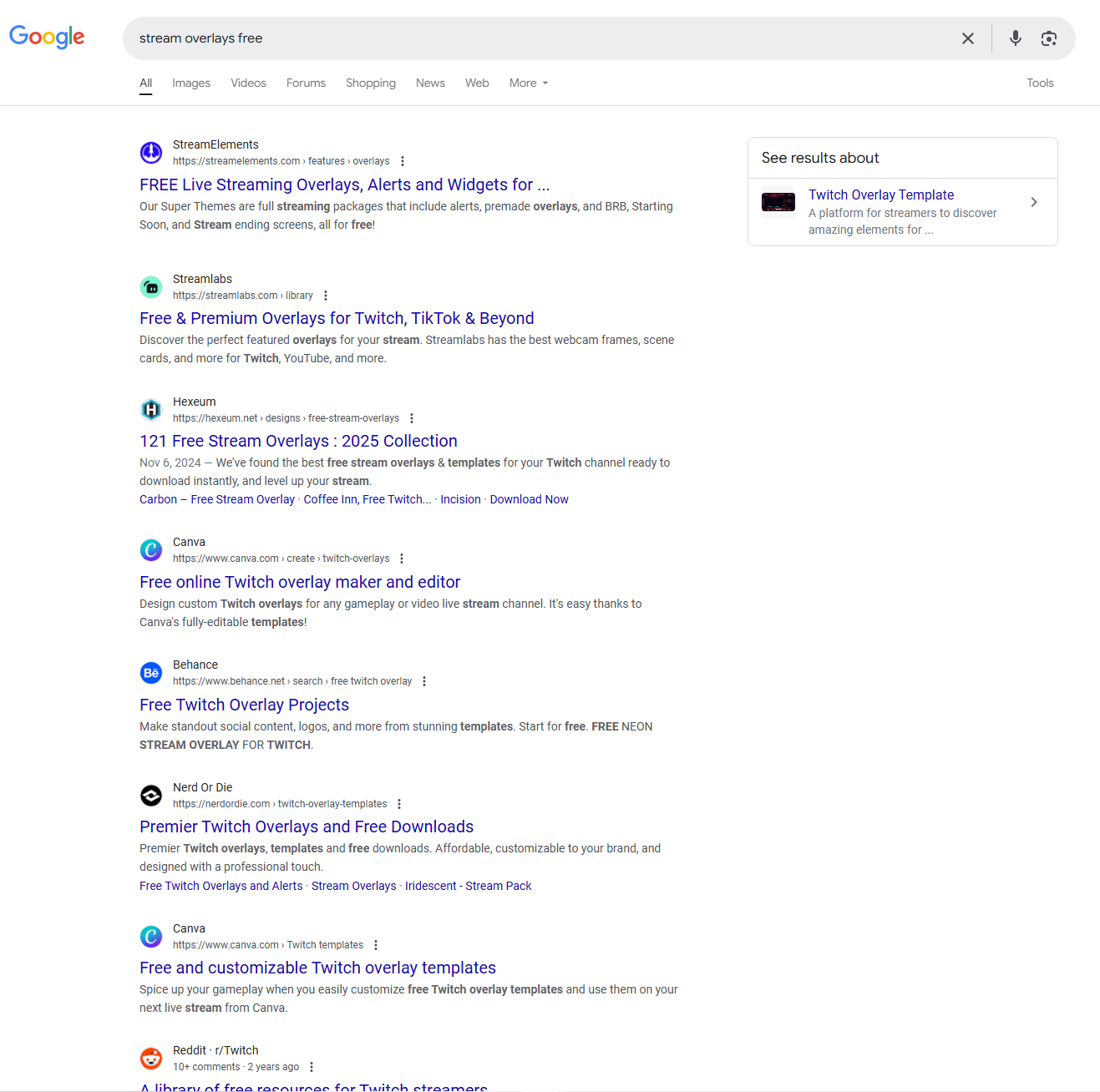Click the streamelements.com features overlays URL
This screenshot has height=1092, width=1100.
point(281,161)
